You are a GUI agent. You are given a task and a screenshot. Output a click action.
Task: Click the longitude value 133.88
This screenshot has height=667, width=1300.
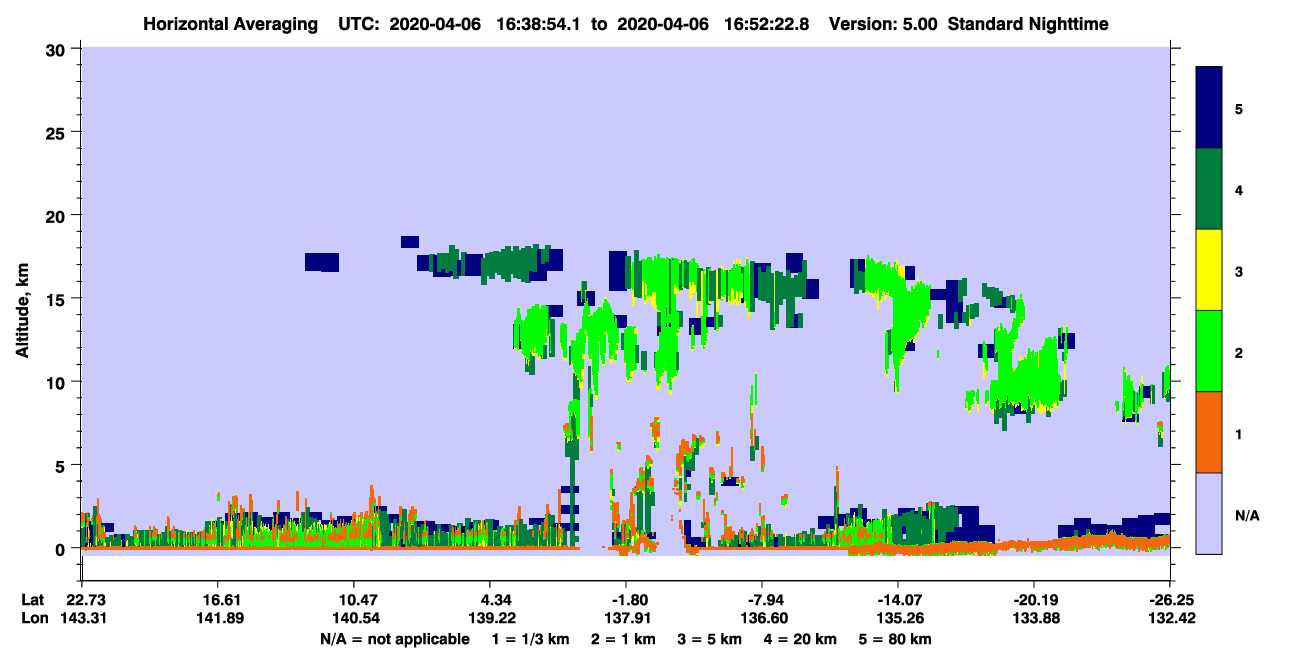[x=1036, y=619]
